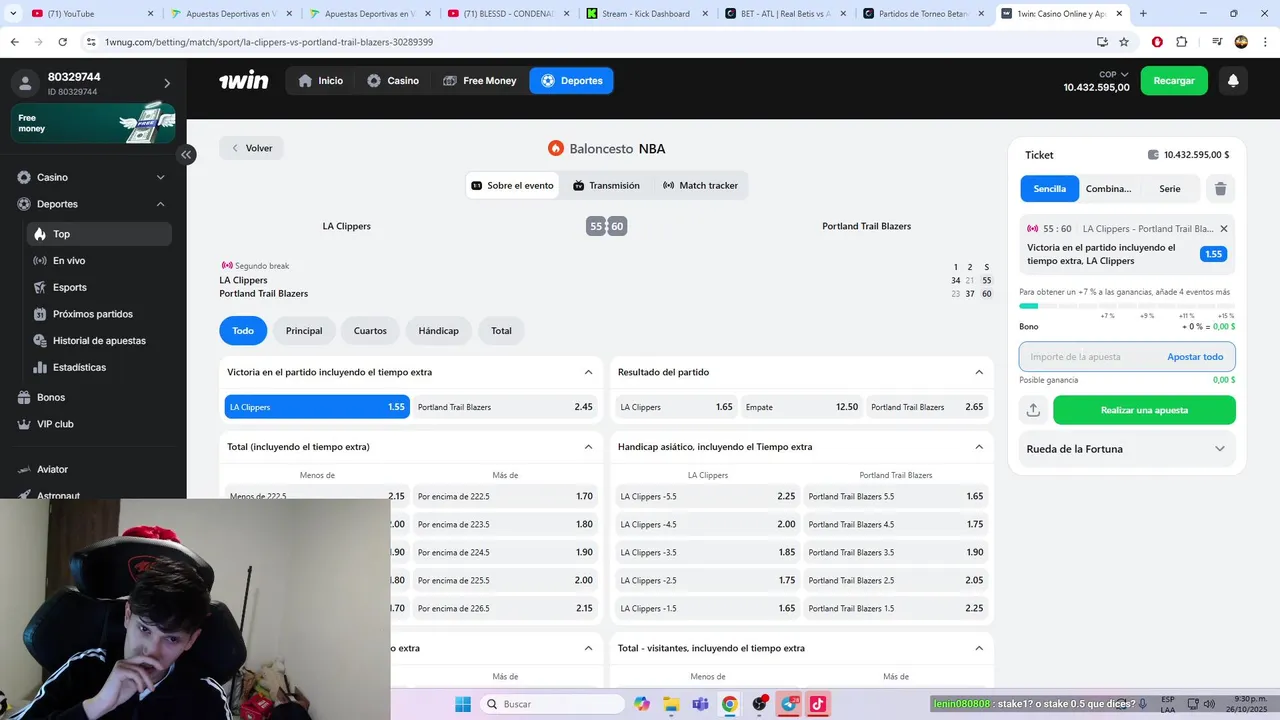Image resolution: width=1280 pixels, height=720 pixels.
Task: Select the Principal market filter
Action: (x=304, y=331)
